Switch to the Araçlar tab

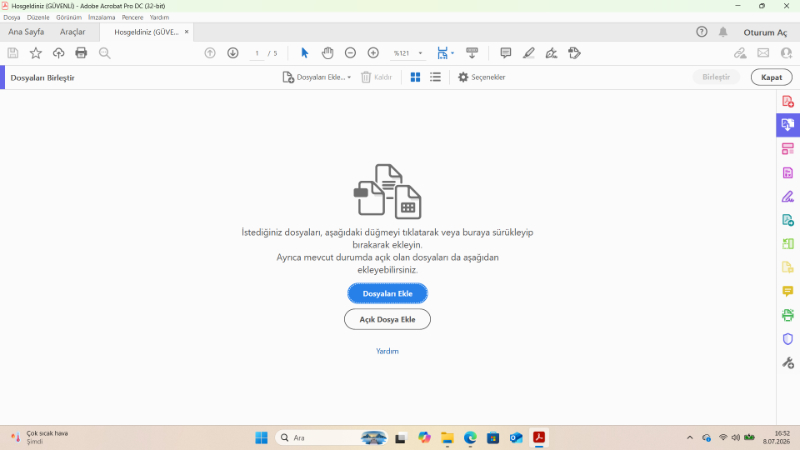click(72, 32)
